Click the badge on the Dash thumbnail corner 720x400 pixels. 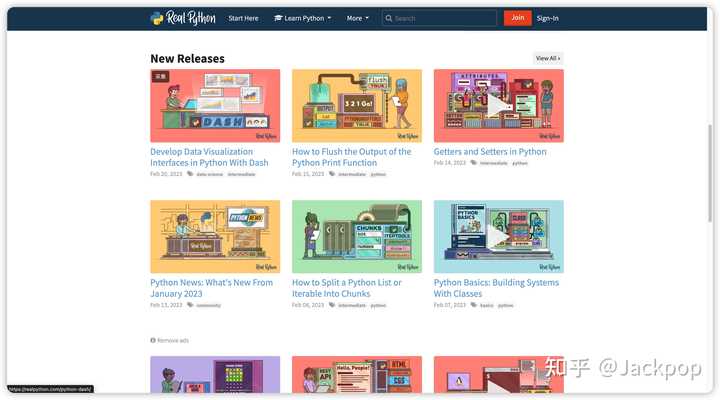[x=160, y=76]
